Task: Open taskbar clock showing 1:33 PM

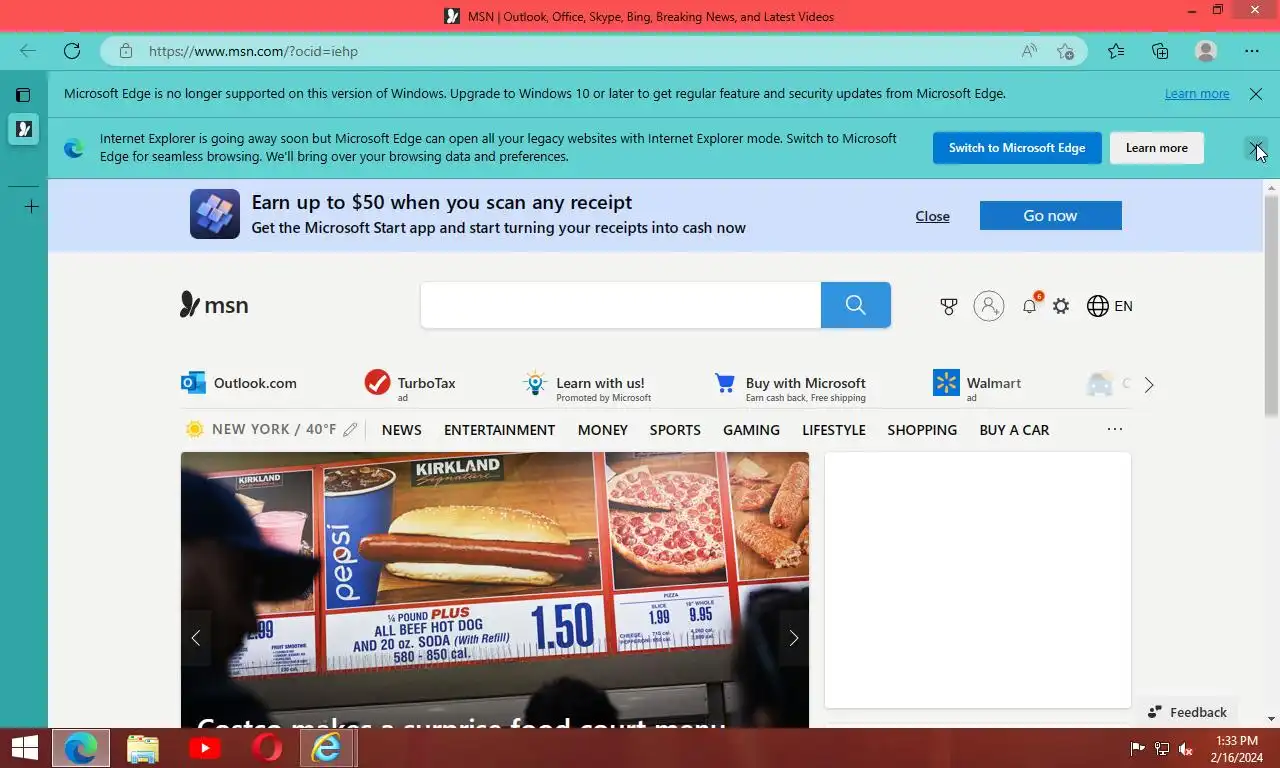Action: [x=1237, y=748]
